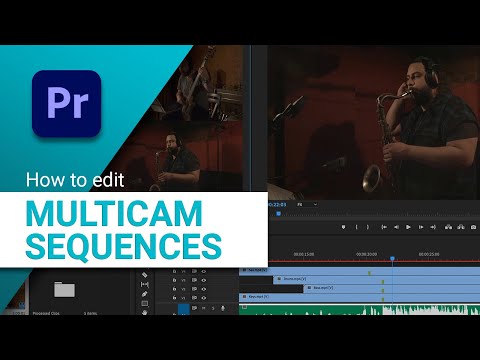Step back one frame in program monitor
Viewport: 480px width, 360px height.
coord(396,227)
